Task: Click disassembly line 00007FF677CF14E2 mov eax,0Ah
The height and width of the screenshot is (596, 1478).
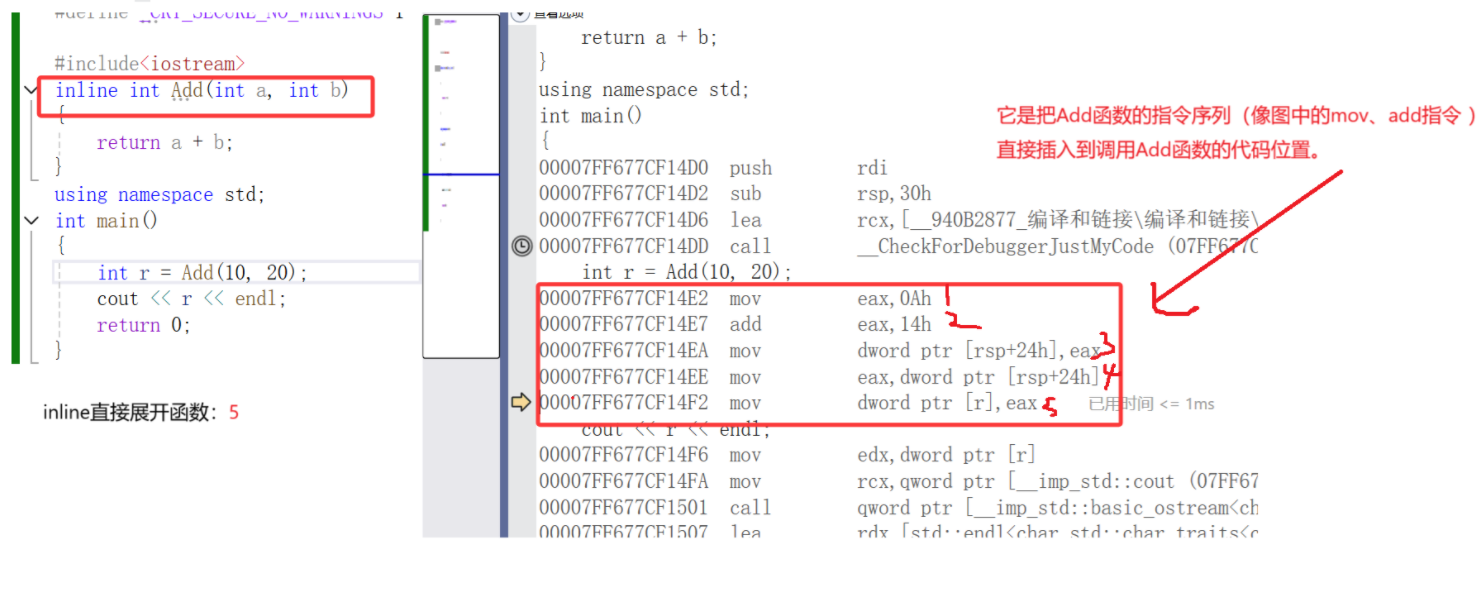Action: (x=735, y=298)
